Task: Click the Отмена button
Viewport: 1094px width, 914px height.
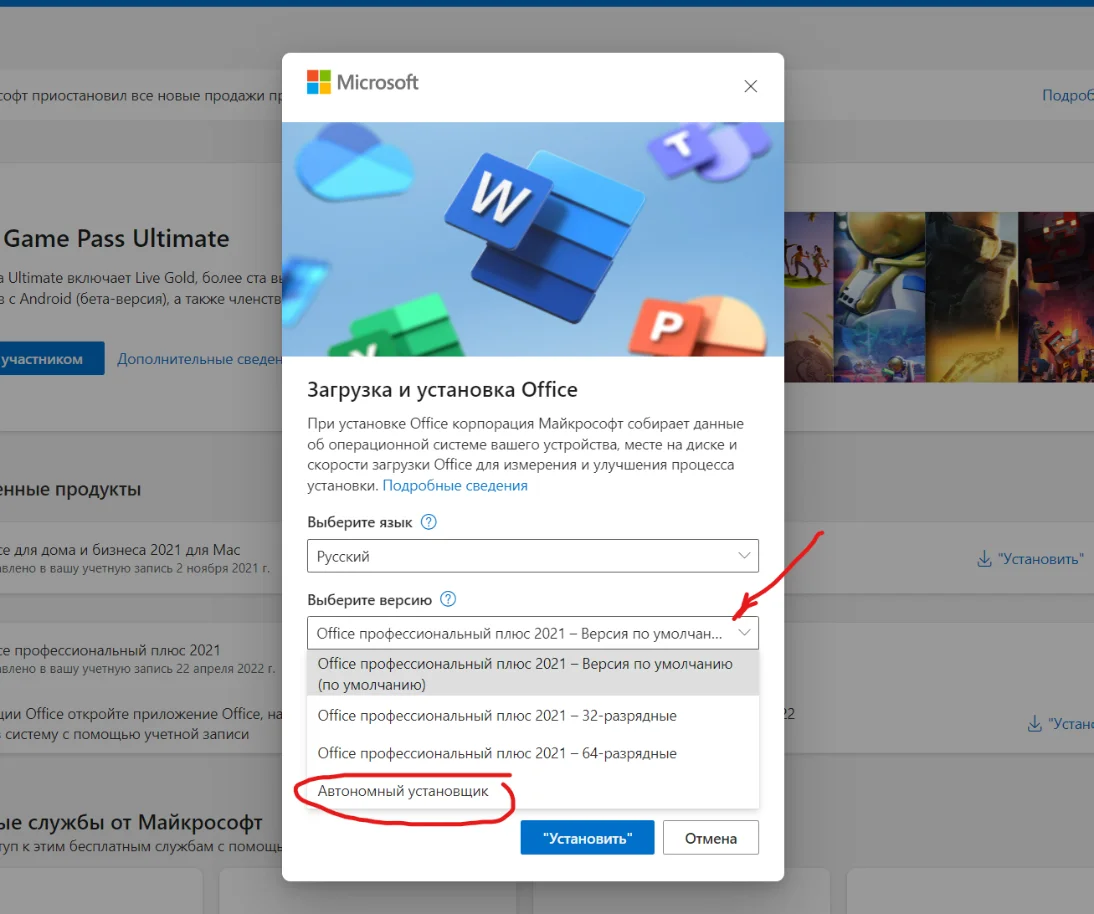Action: (x=710, y=838)
